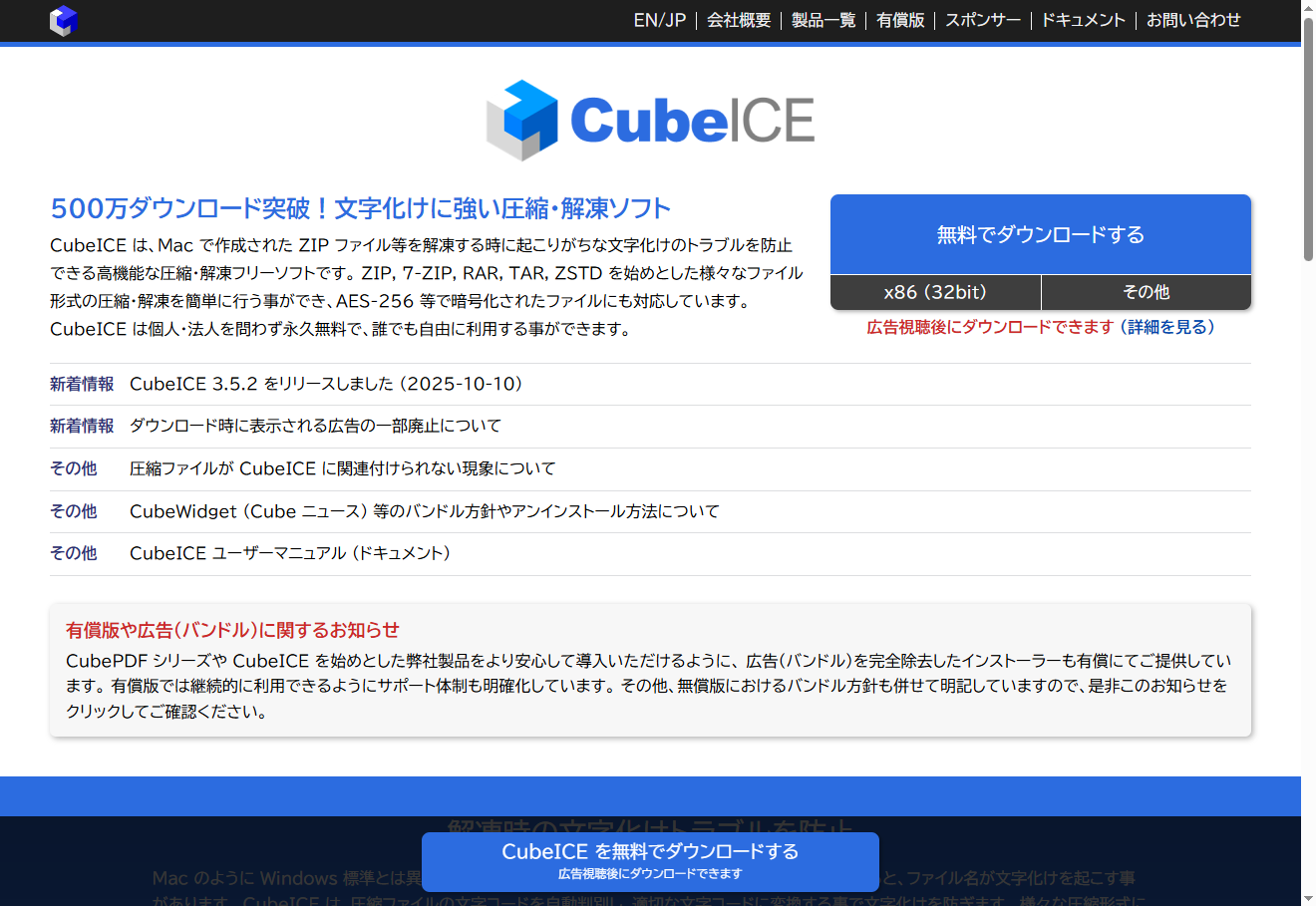
Task: Open the 製品一覧 menu item
Action: pos(823,20)
